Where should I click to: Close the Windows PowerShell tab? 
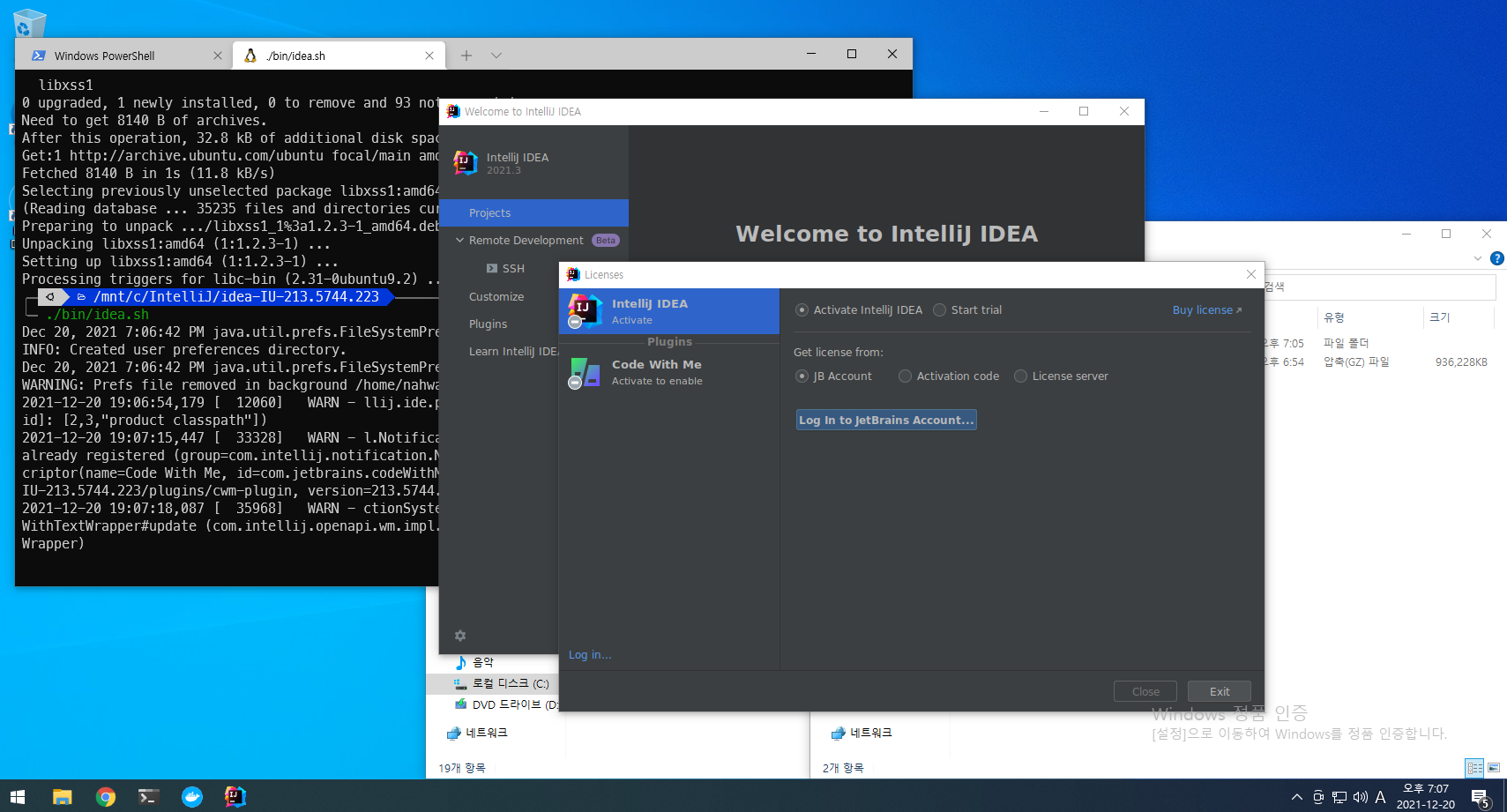tap(218, 56)
